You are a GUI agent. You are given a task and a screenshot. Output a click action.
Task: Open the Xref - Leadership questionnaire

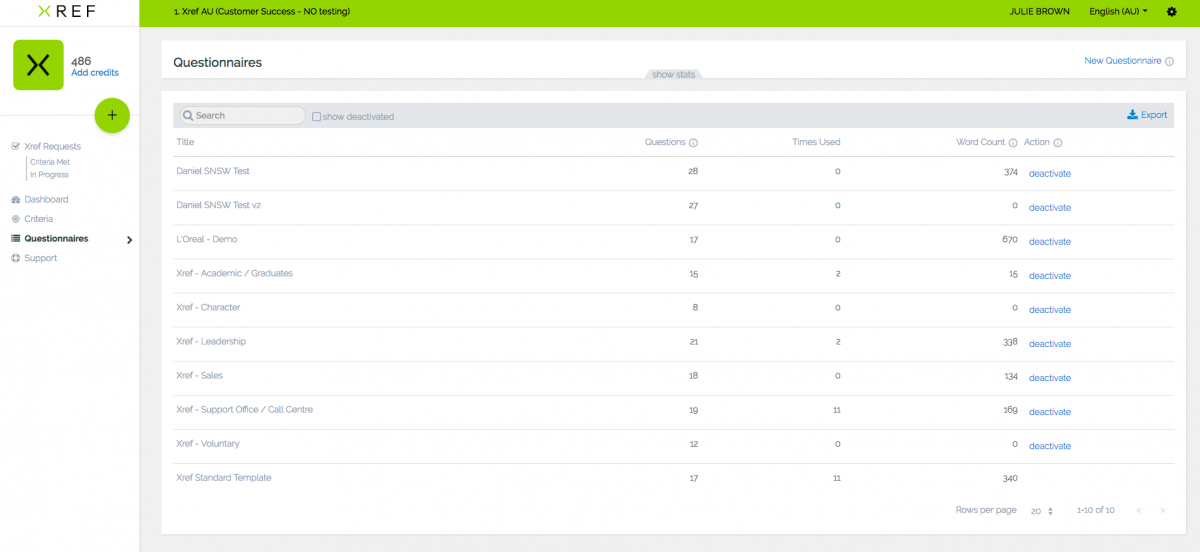(211, 342)
